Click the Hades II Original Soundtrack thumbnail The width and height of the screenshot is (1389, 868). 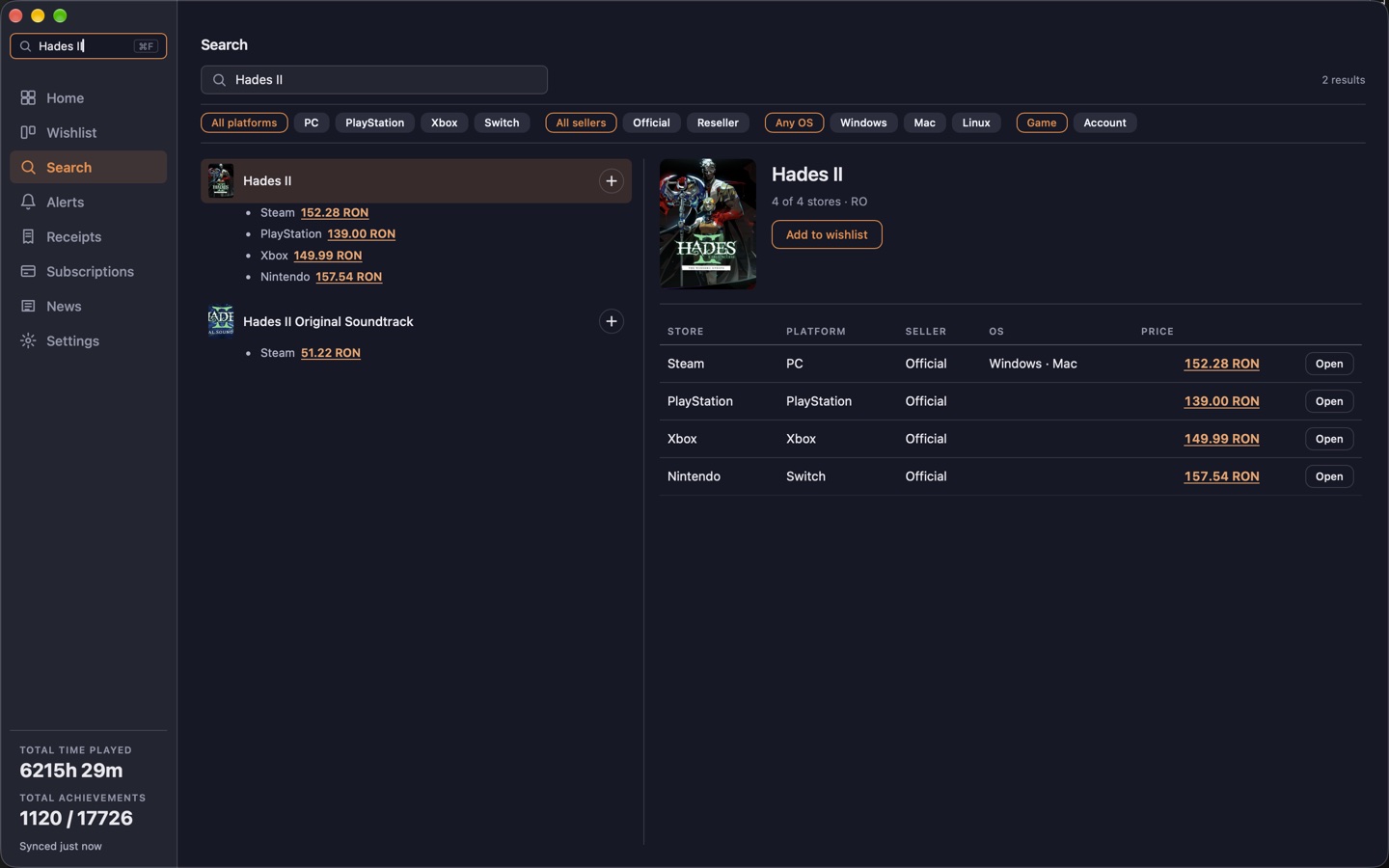221,321
